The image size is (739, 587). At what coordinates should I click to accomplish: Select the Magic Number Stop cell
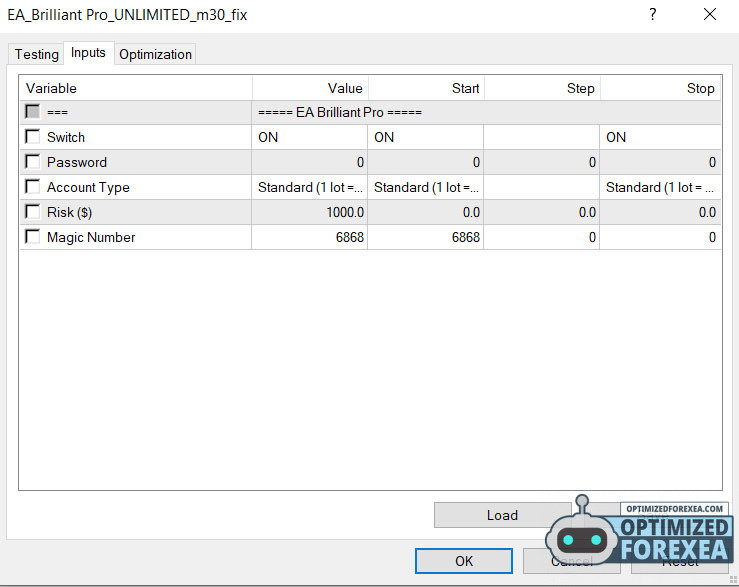coord(661,237)
